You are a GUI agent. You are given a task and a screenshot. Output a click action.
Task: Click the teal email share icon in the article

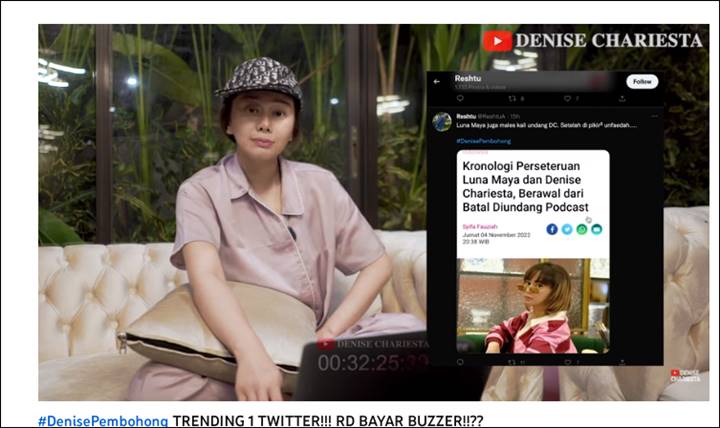click(x=596, y=229)
